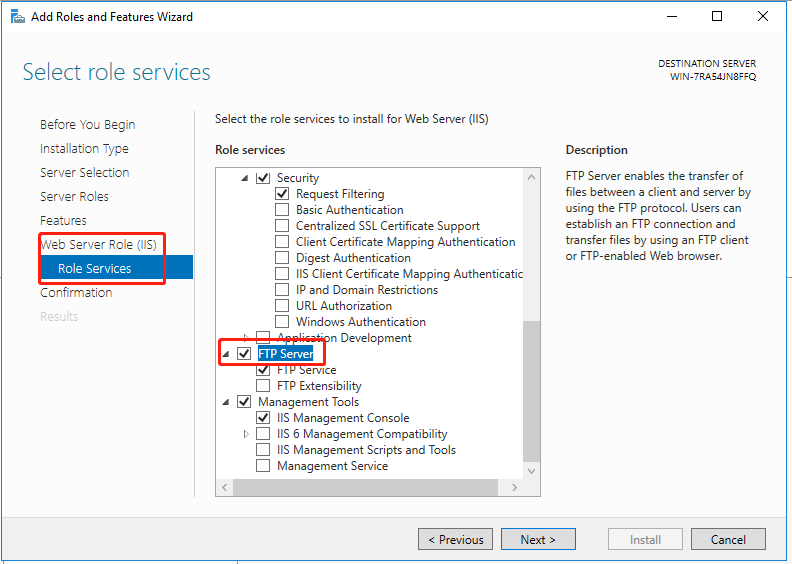792x564 pixels.
Task: Select Role Services step
Action: click(x=116, y=268)
